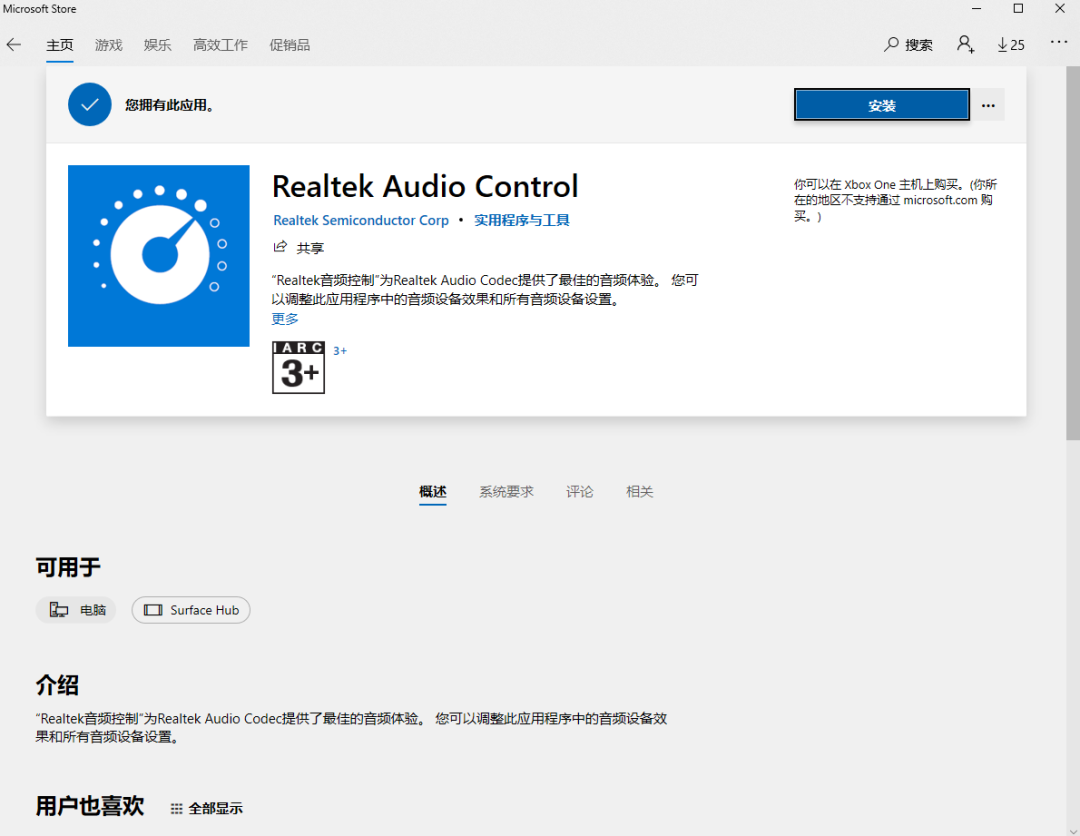The height and width of the screenshot is (836, 1080).
Task: Open the 搜索 search
Action: click(x=908, y=45)
